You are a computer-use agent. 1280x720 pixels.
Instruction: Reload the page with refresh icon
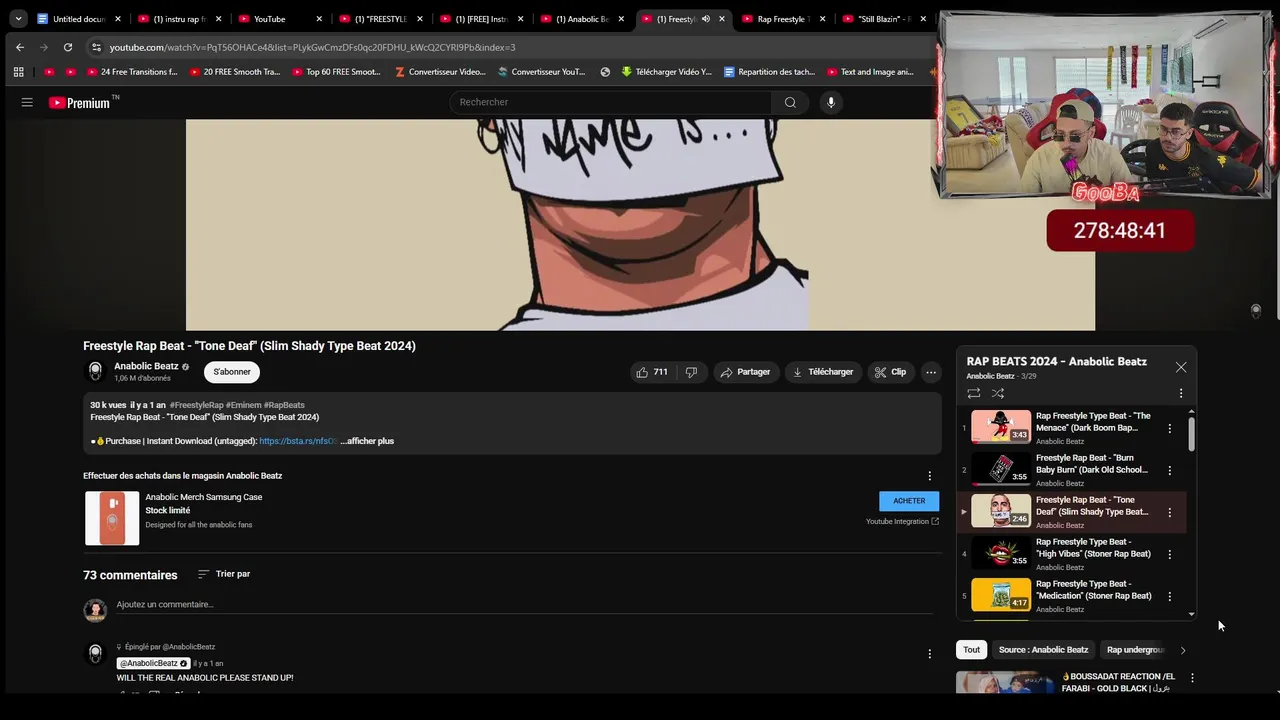coord(67,47)
